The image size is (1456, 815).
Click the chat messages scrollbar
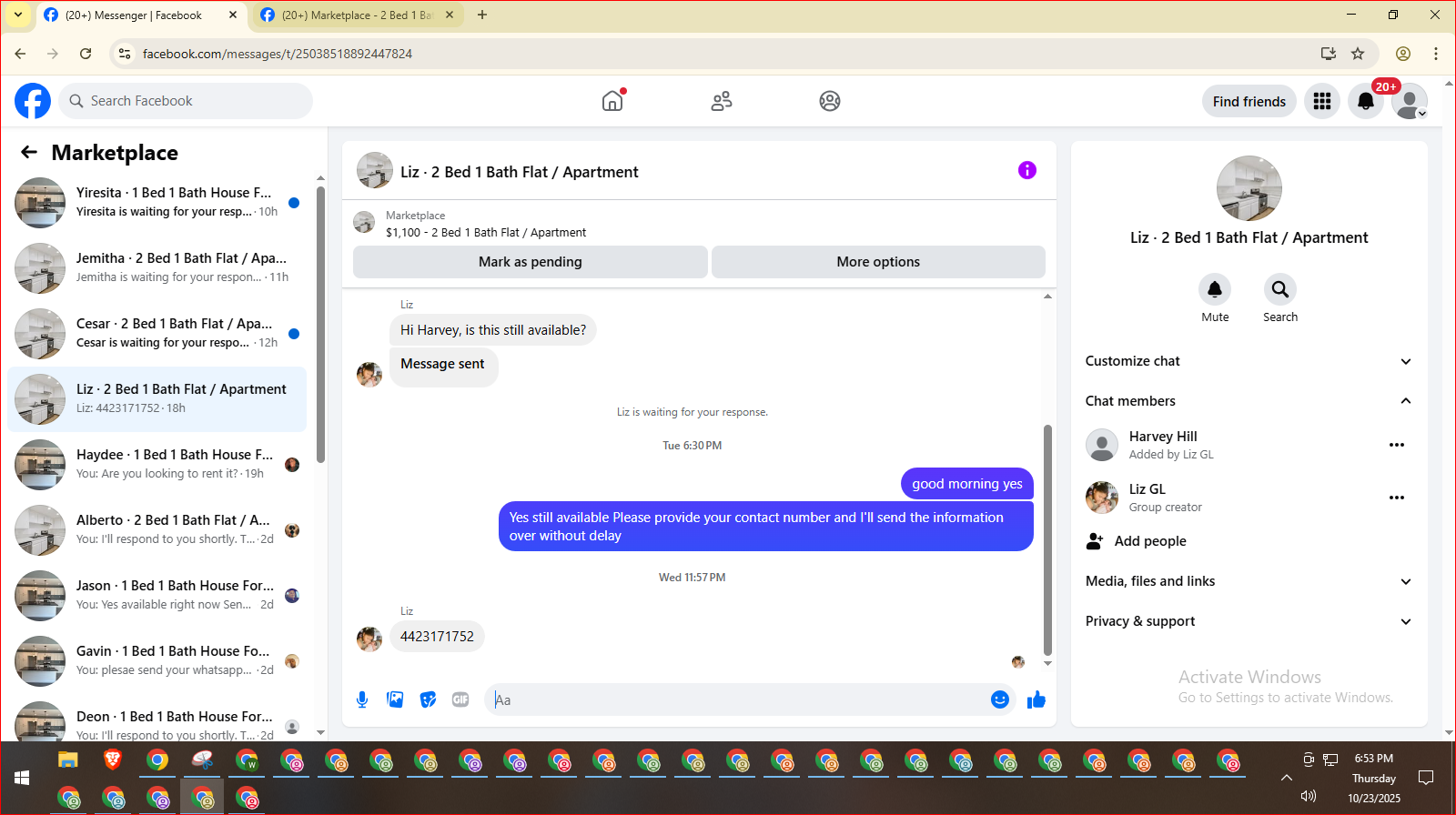pyautogui.click(x=1047, y=539)
